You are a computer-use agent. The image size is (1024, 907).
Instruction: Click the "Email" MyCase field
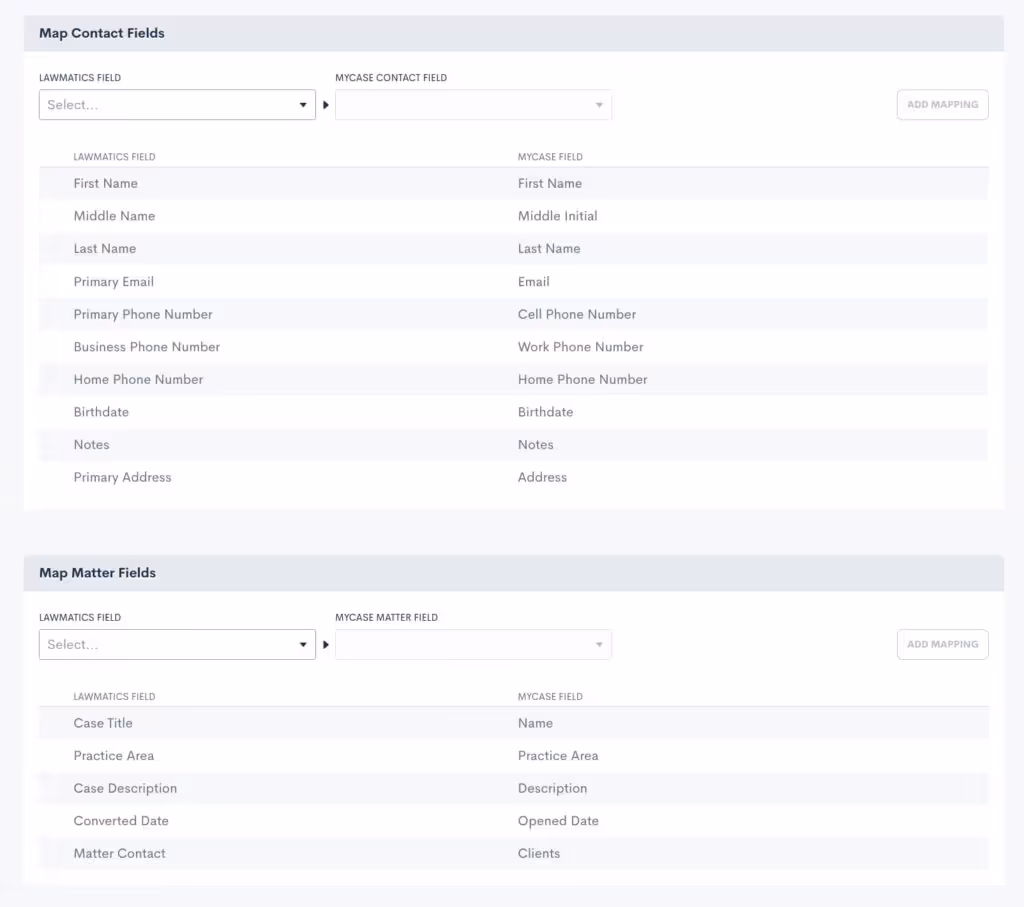click(x=534, y=282)
